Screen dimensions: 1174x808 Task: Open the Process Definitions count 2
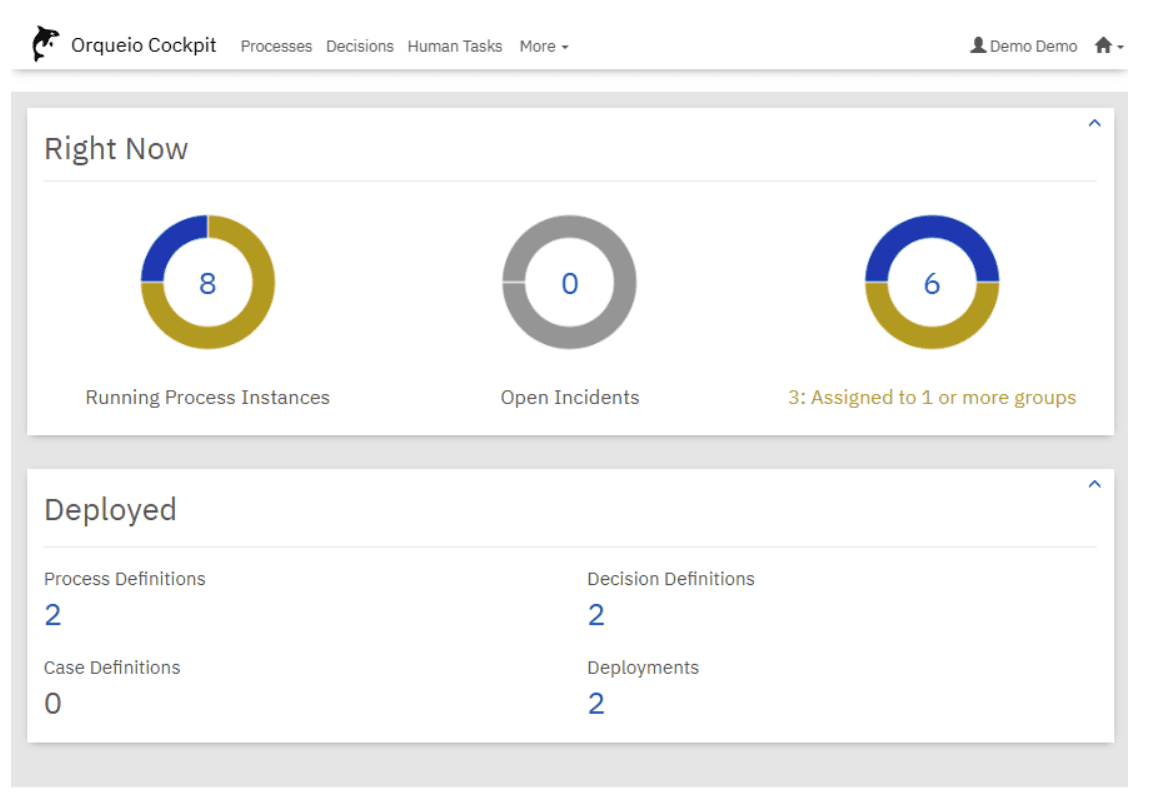(52, 616)
